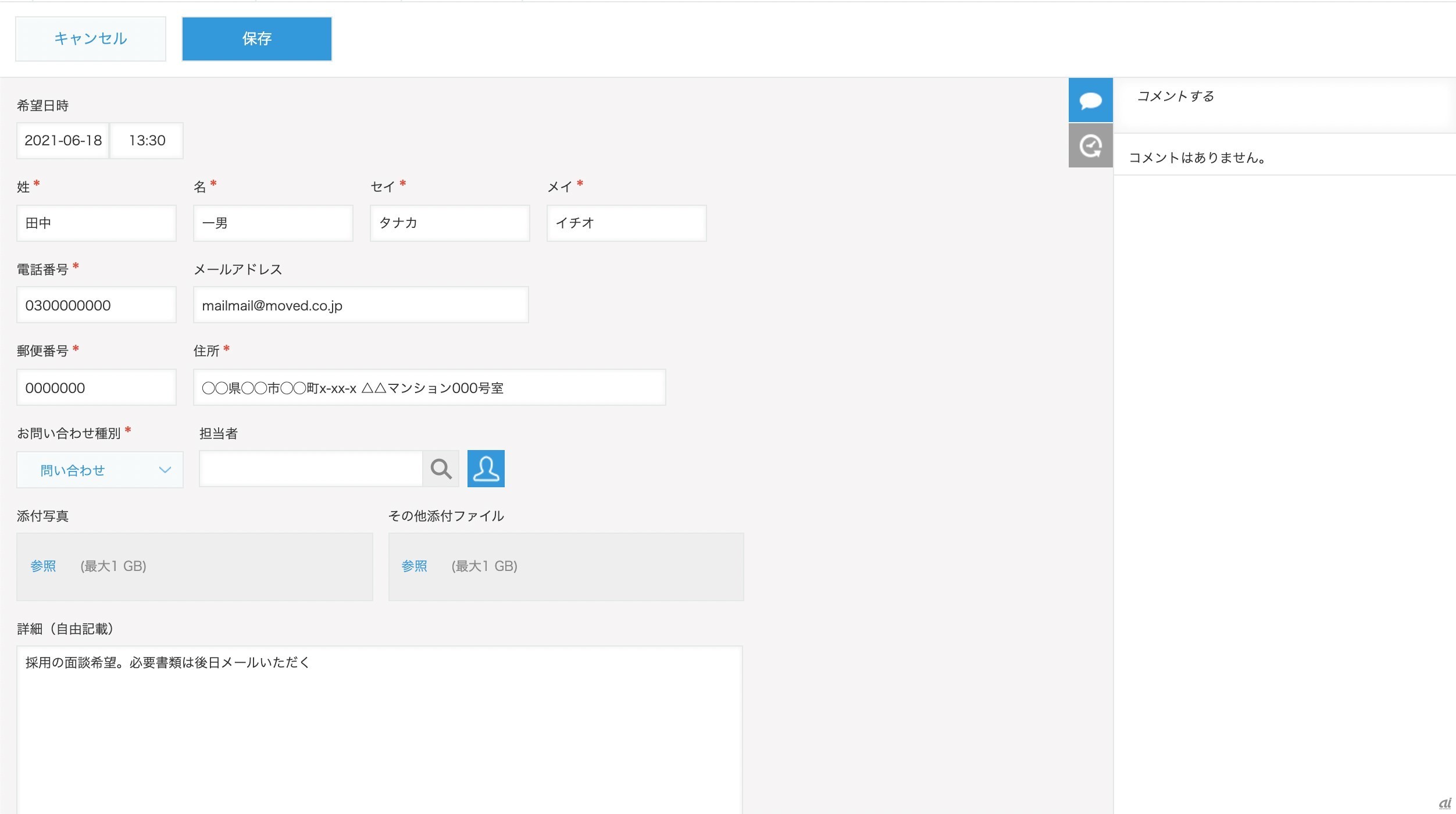The height and width of the screenshot is (814, 1456).
Task: Click 参照 link under 添付写真
Action: pos(43,566)
